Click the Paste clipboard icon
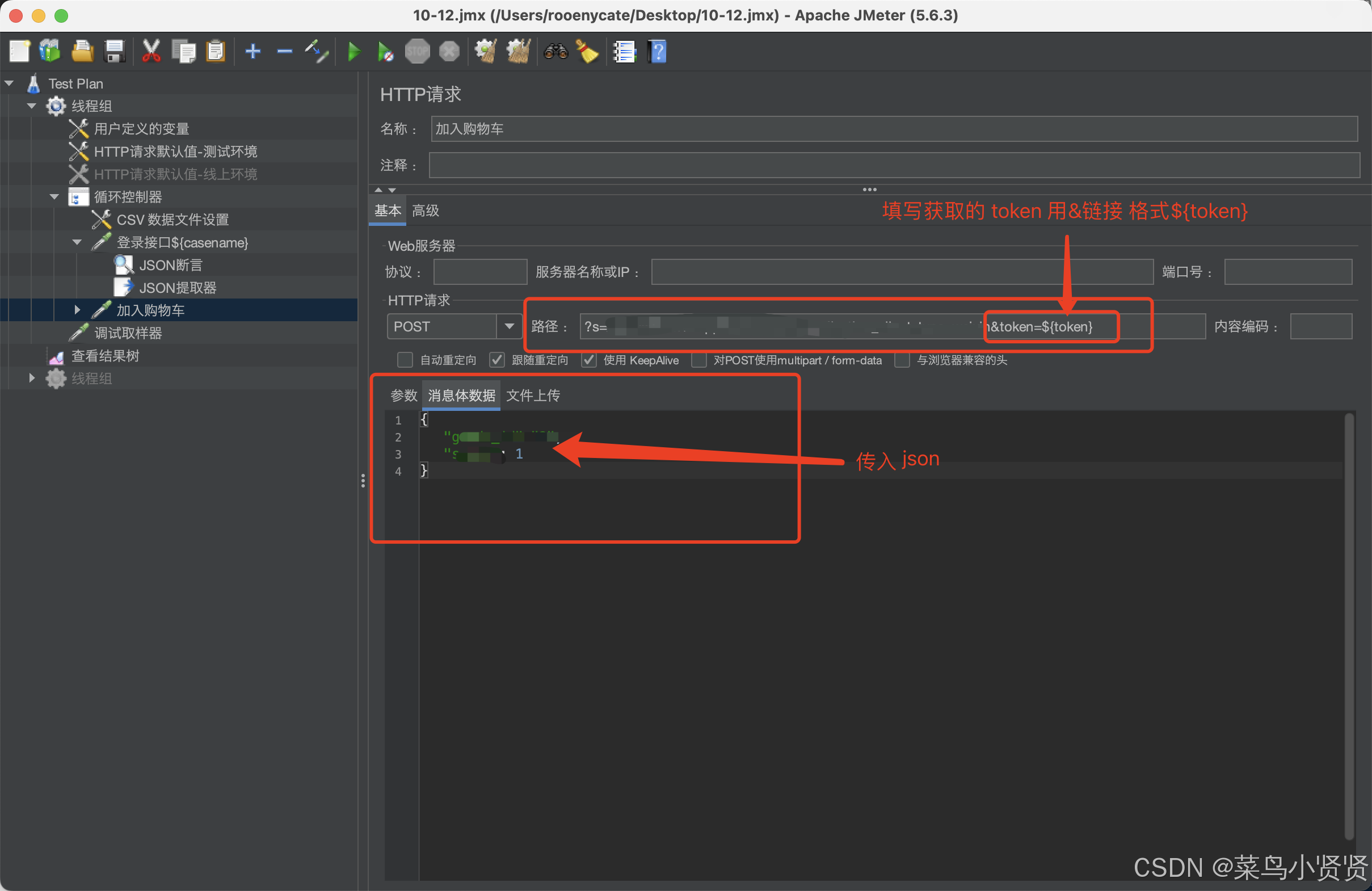 coord(216,52)
